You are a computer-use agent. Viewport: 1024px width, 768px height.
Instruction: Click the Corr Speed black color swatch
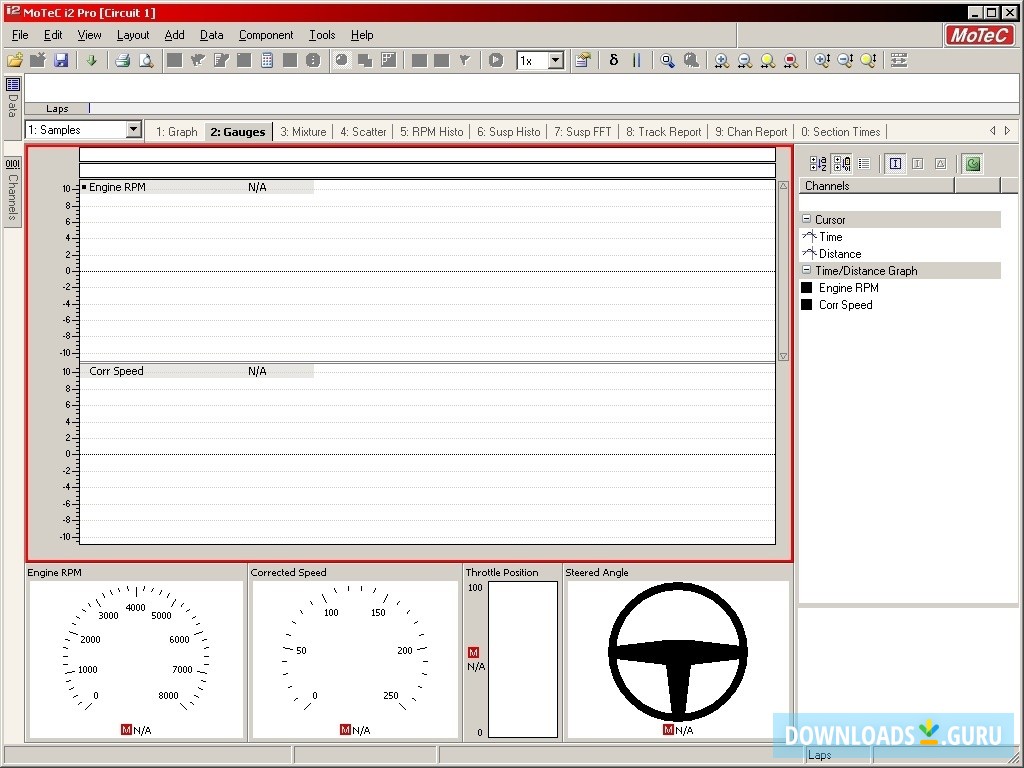(807, 304)
